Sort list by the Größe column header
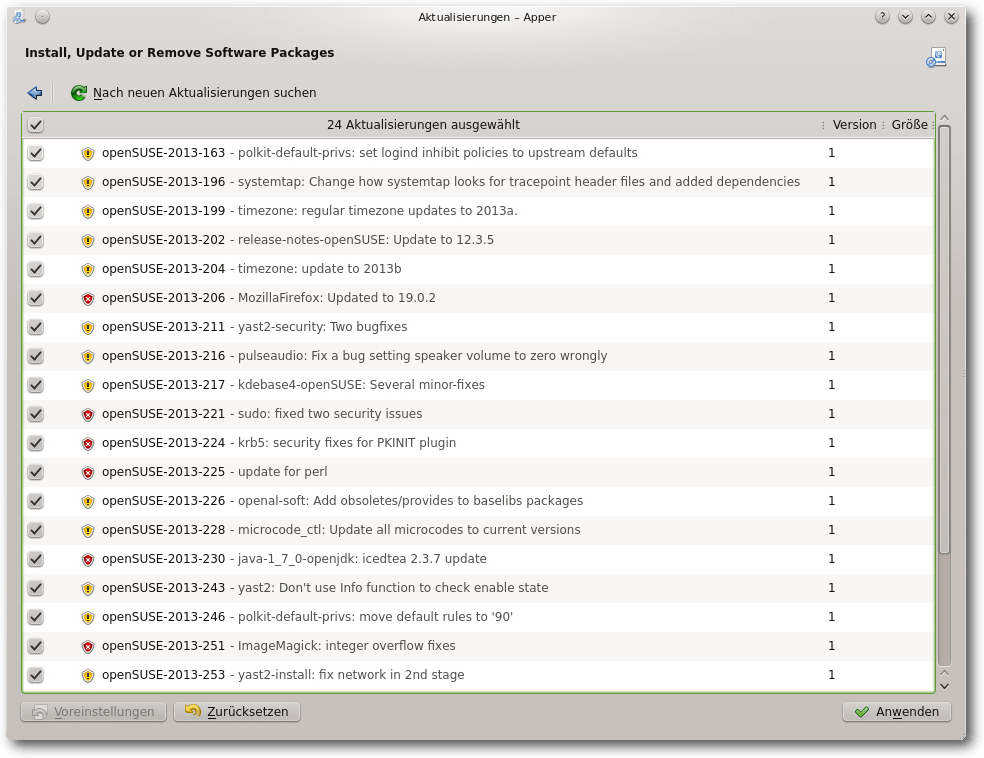 pos(909,125)
